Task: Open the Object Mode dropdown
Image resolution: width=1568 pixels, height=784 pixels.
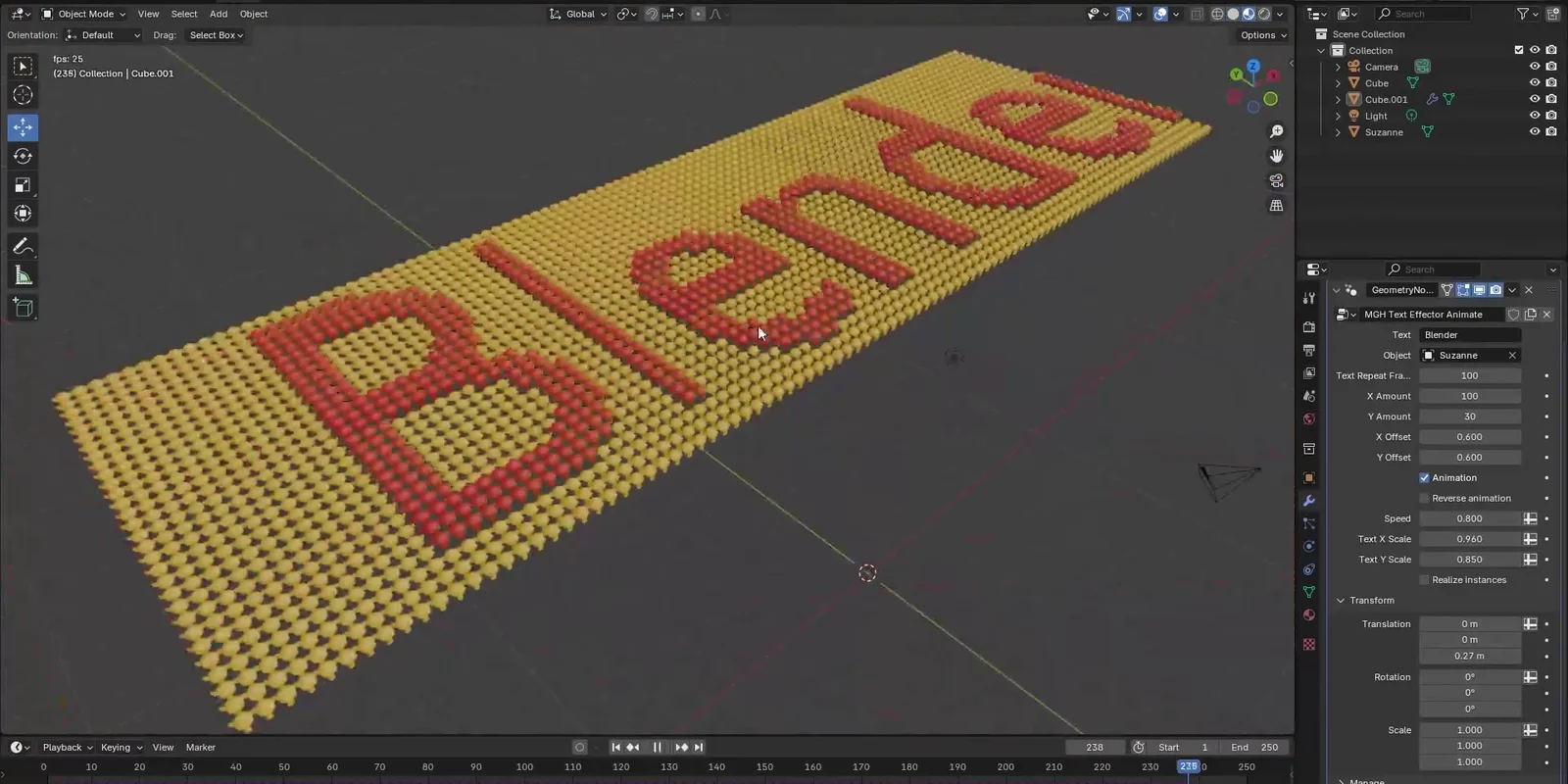Action: pos(83,14)
